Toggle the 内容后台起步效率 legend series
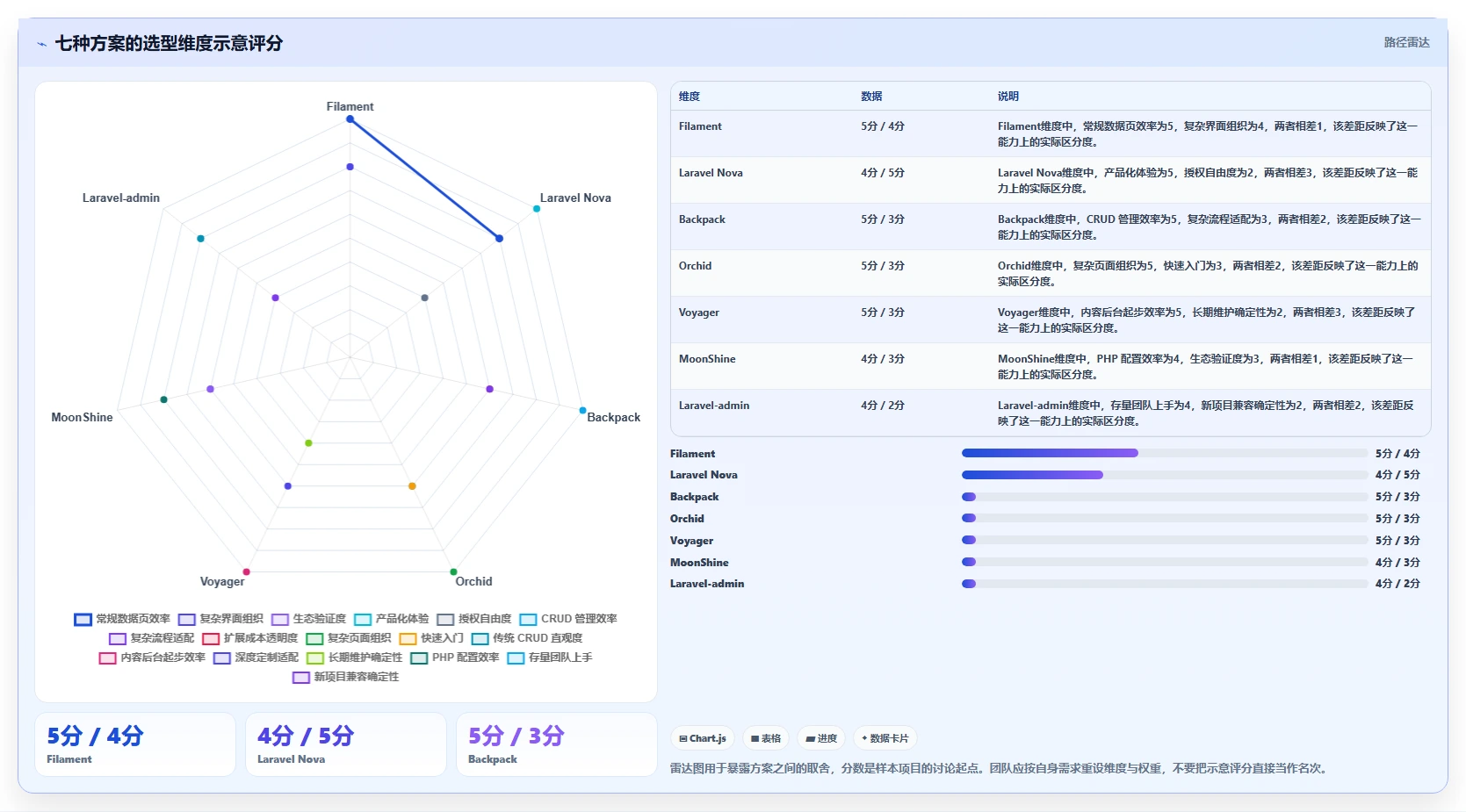Image resolution: width=1466 pixels, height=812 pixels. point(152,658)
